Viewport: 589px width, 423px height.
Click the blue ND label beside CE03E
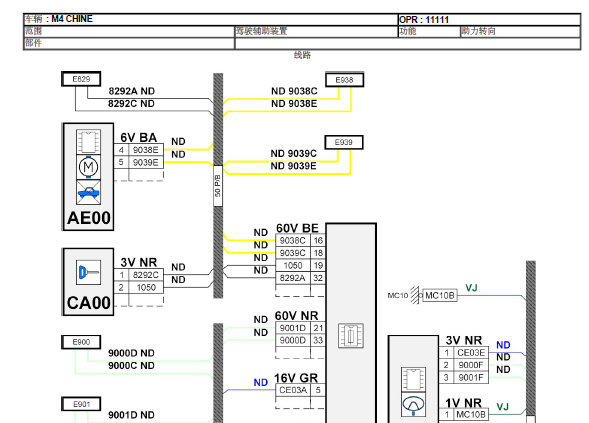pyautogui.click(x=503, y=345)
